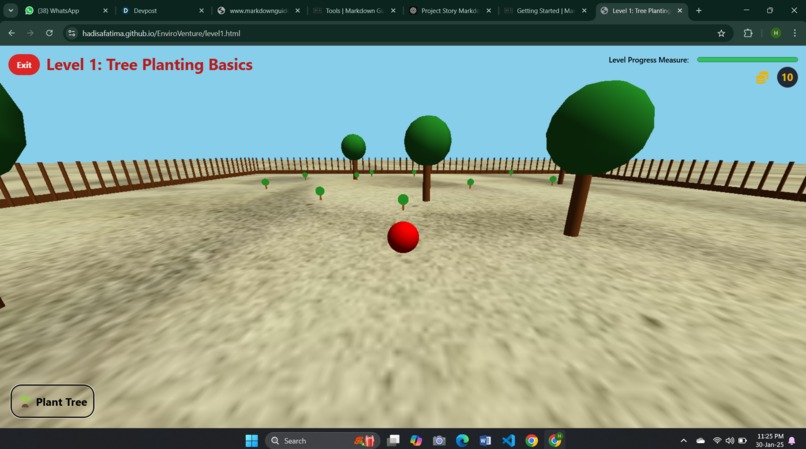The image size is (806, 449).
Task: Open the notifications bell
Action: [792, 441]
